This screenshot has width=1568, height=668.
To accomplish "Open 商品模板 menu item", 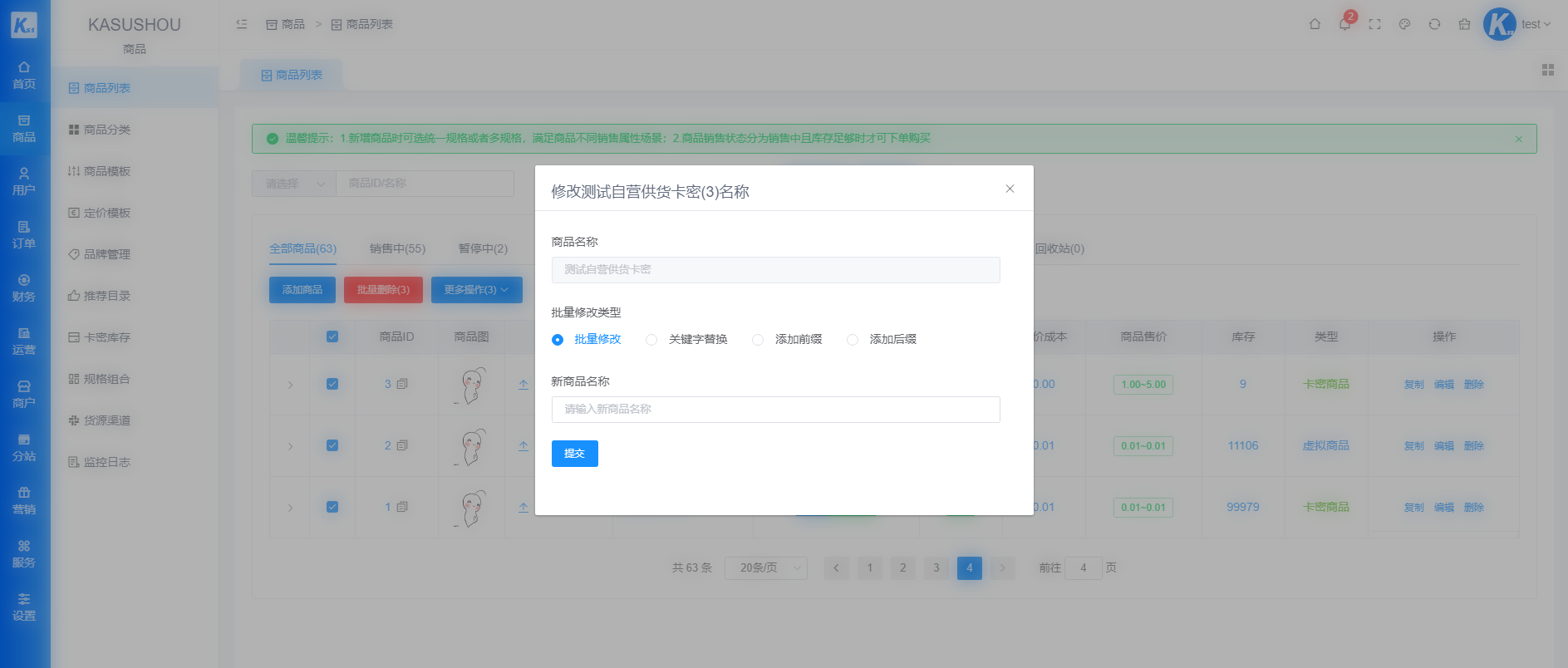I will (x=135, y=171).
